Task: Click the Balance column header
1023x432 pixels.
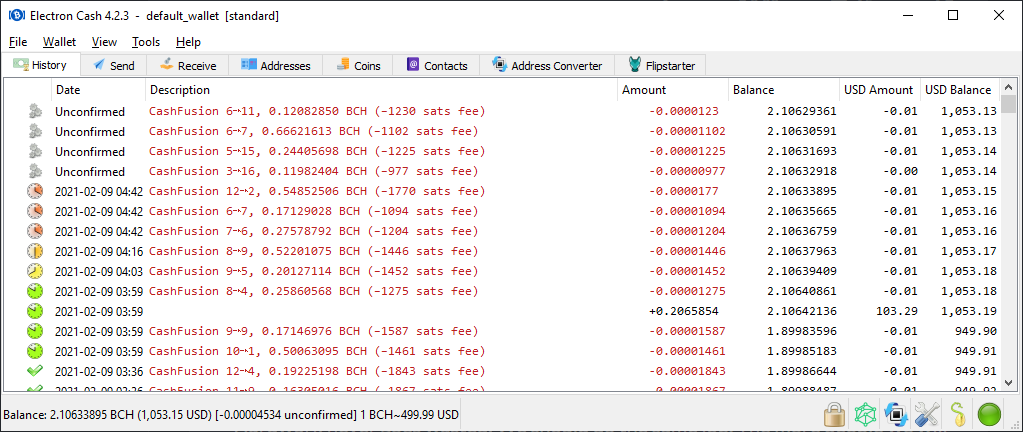Action: tap(784, 90)
